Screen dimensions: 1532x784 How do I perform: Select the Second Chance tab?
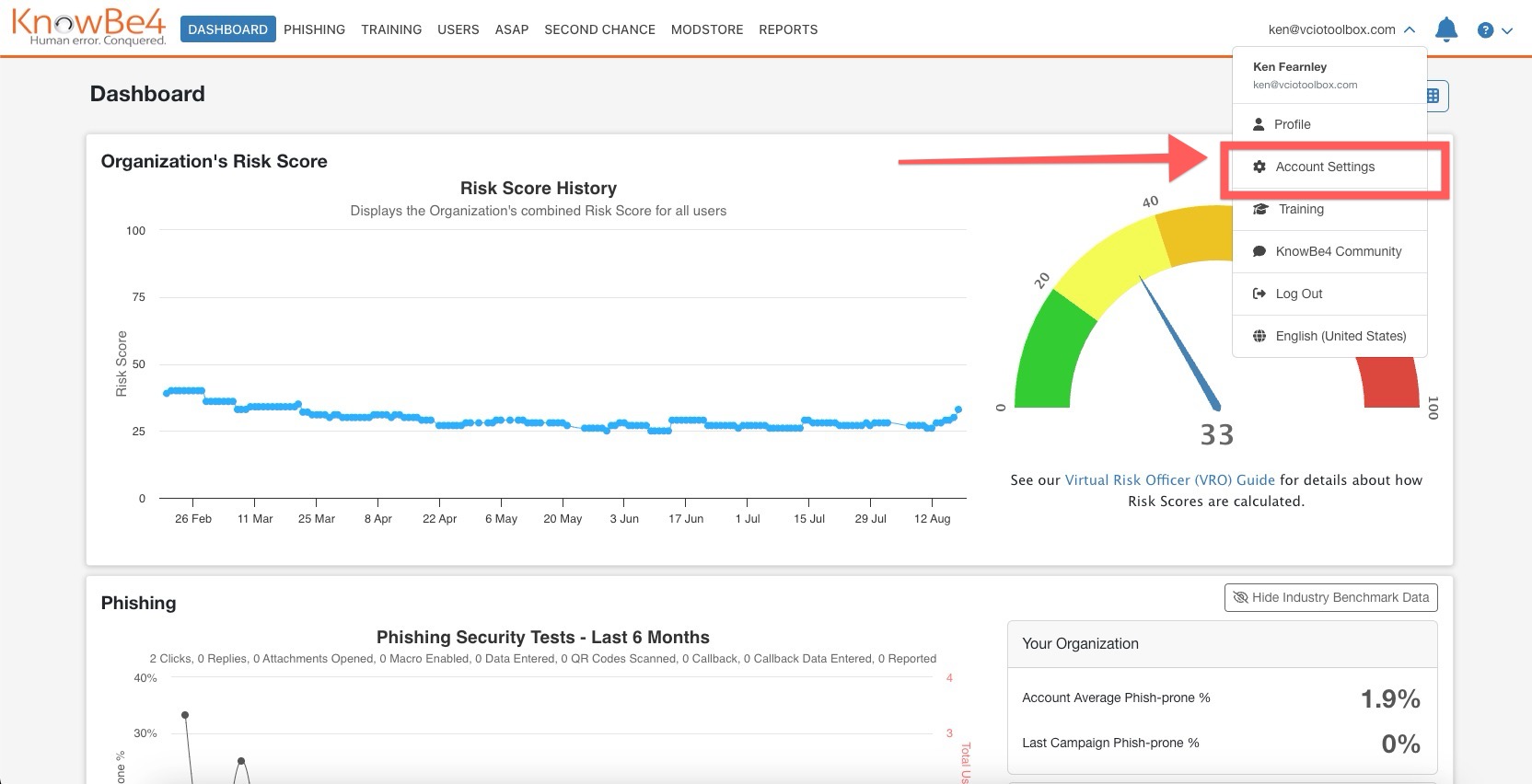pyautogui.click(x=599, y=29)
